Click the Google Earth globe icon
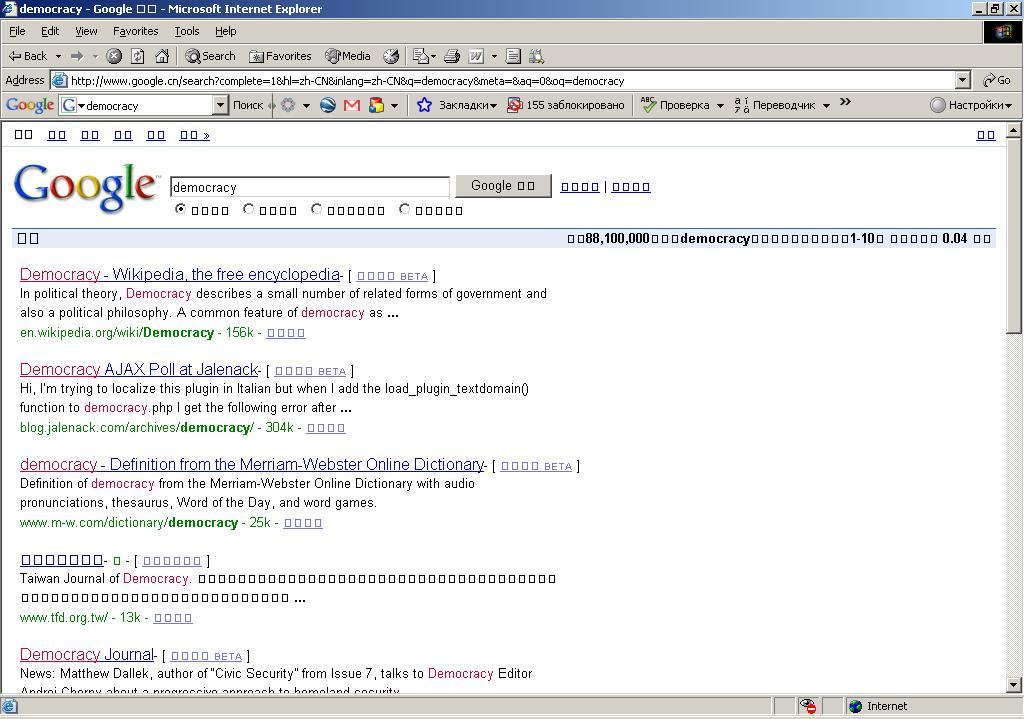1024x719 pixels. (x=328, y=105)
